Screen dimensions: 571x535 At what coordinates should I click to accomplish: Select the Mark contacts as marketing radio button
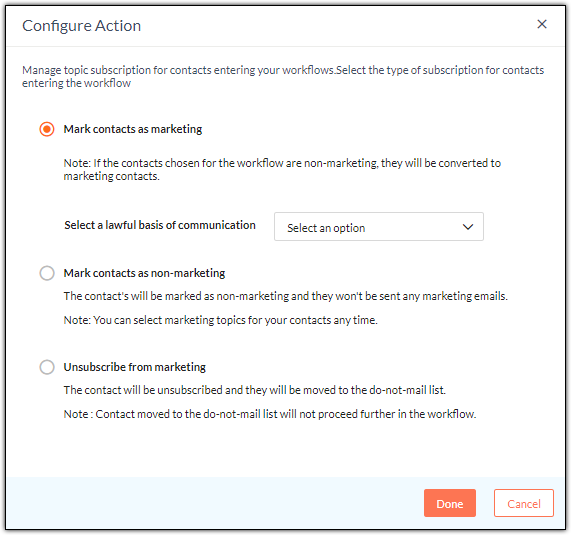click(47, 129)
